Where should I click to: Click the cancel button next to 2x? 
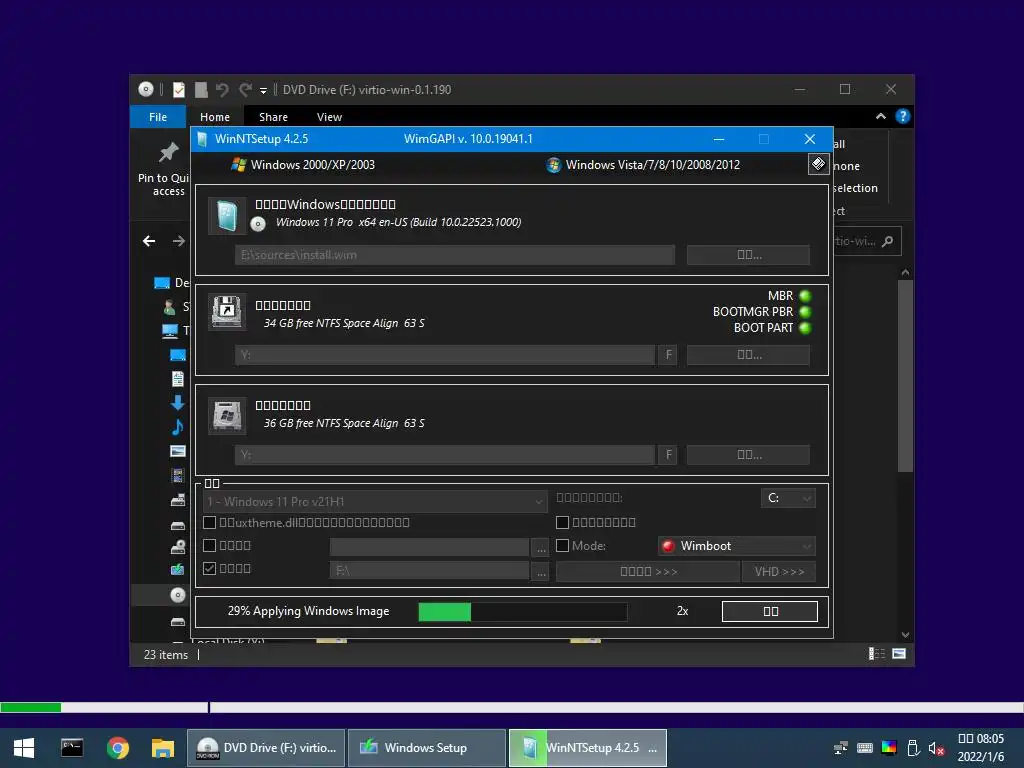770,611
